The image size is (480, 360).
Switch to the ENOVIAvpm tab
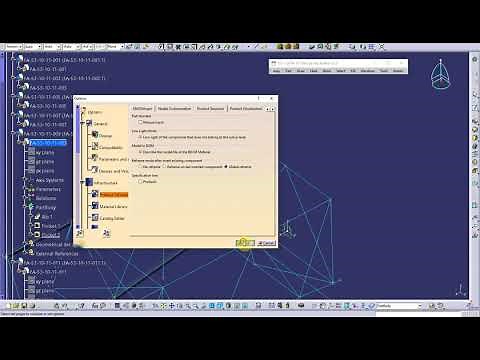[x=142, y=109]
